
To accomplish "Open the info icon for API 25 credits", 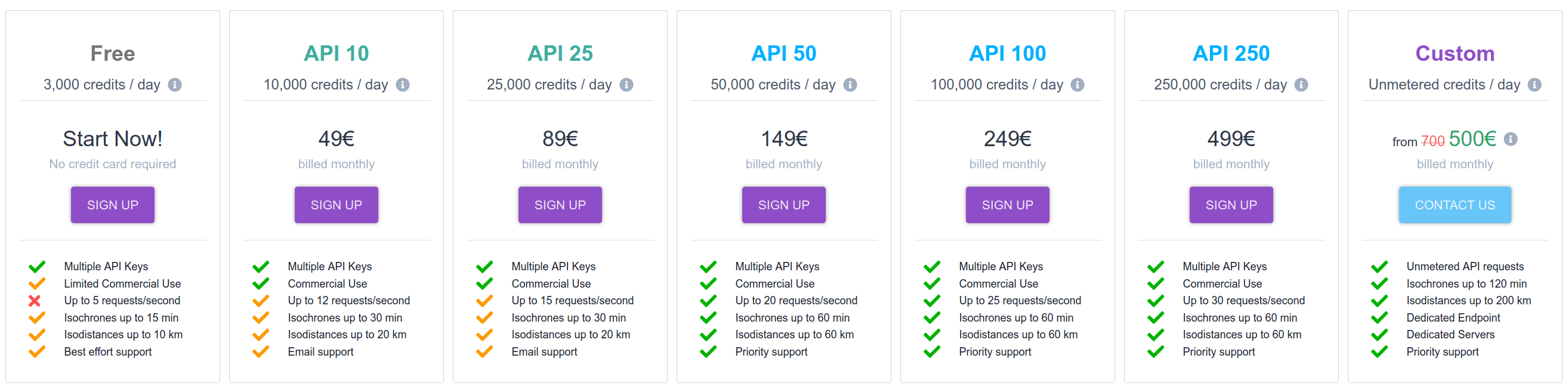I will tap(628, 85).
